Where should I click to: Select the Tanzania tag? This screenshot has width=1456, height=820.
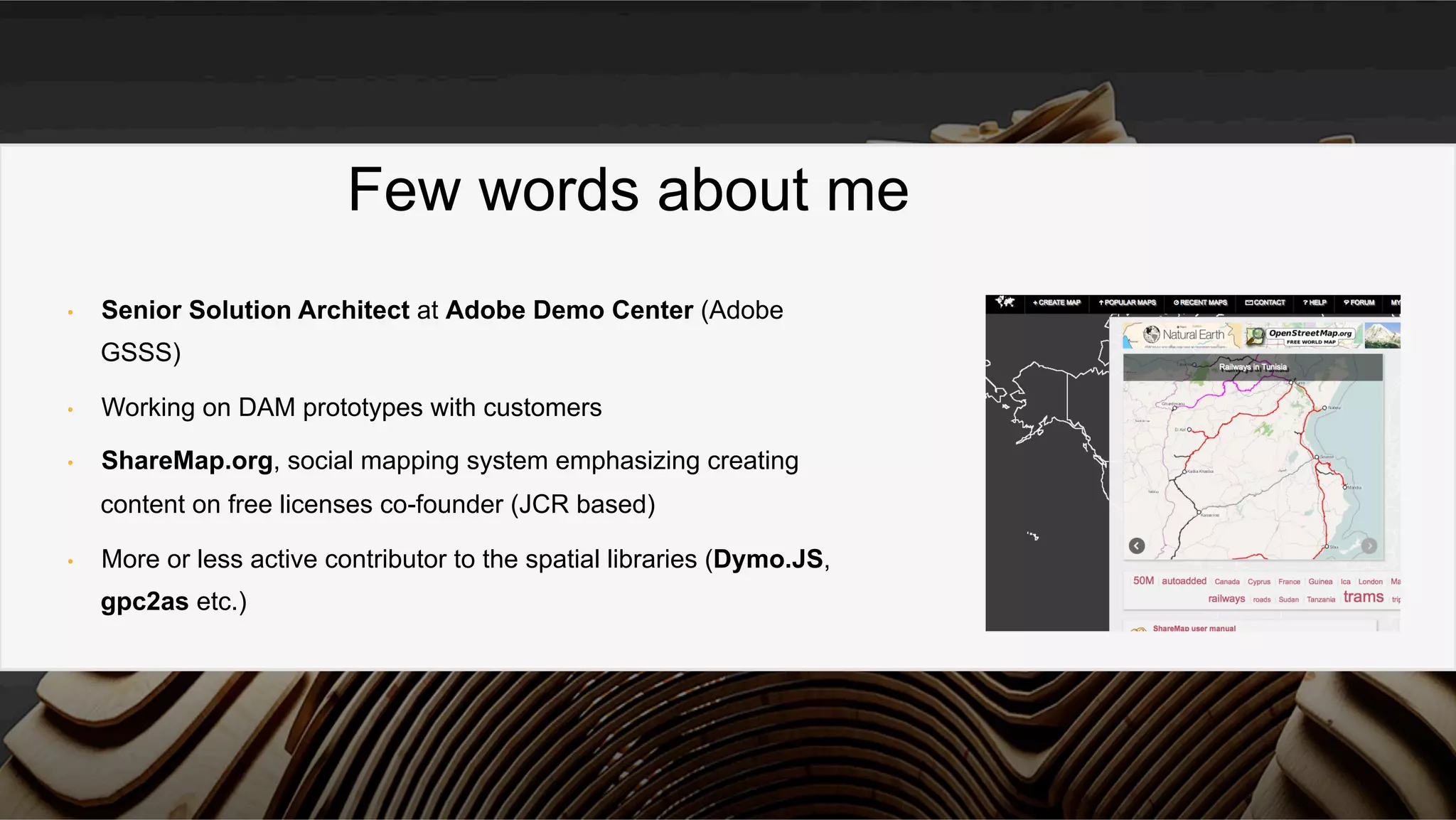[x=1321, y=600]
